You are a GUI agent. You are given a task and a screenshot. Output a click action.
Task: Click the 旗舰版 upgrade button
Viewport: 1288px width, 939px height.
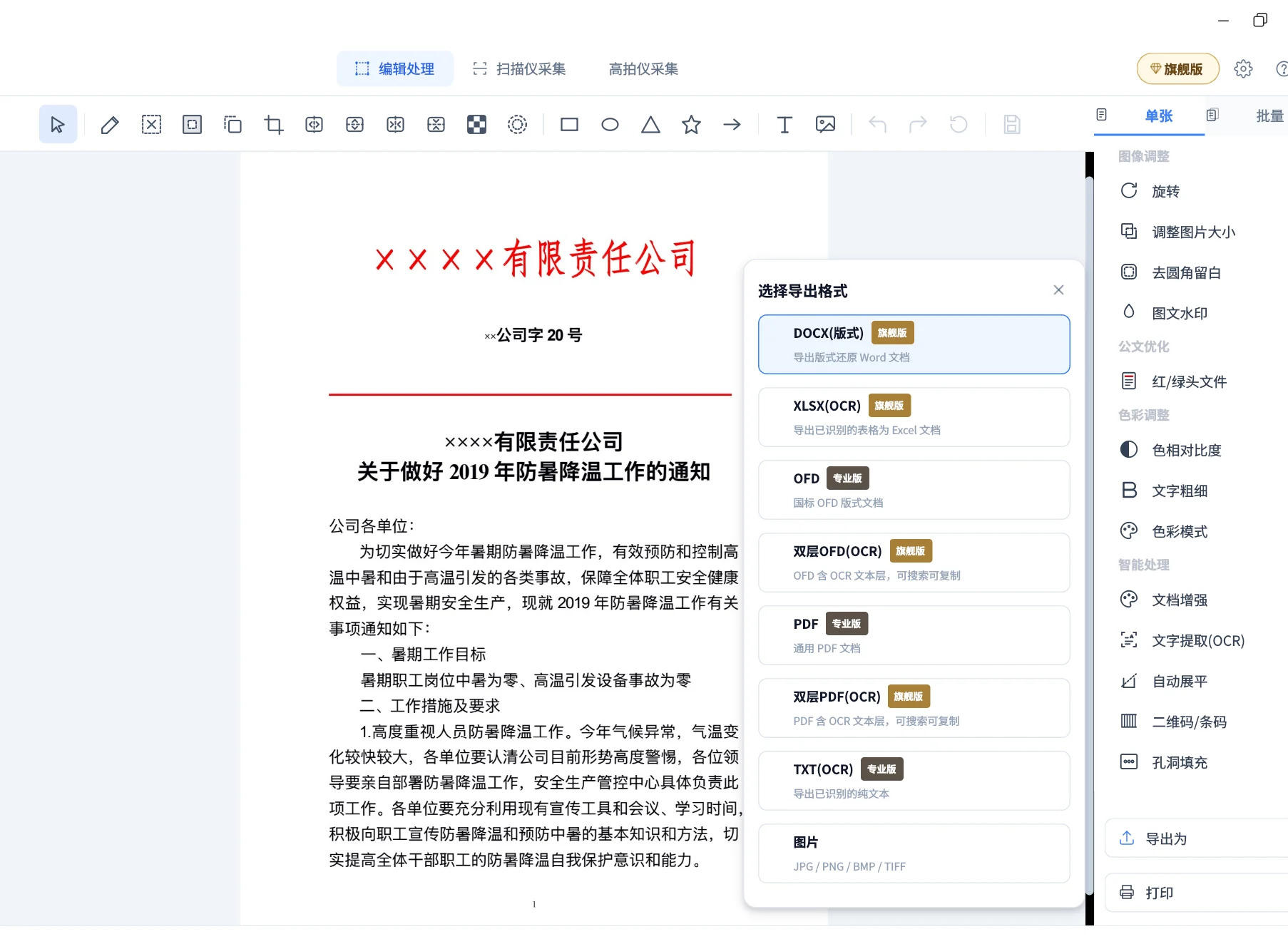[x=1177, y=68]
